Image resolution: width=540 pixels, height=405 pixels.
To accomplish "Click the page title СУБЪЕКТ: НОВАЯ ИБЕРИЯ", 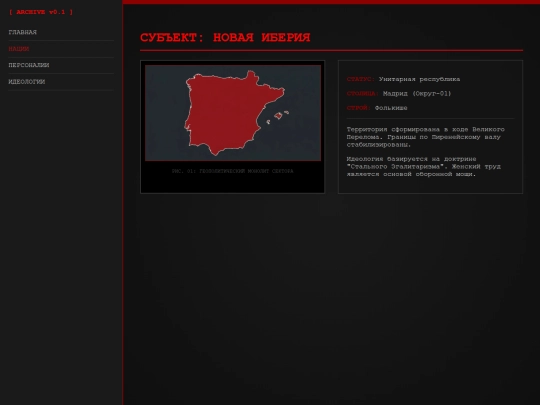I will pyautogui.click(x=225, y=38).
